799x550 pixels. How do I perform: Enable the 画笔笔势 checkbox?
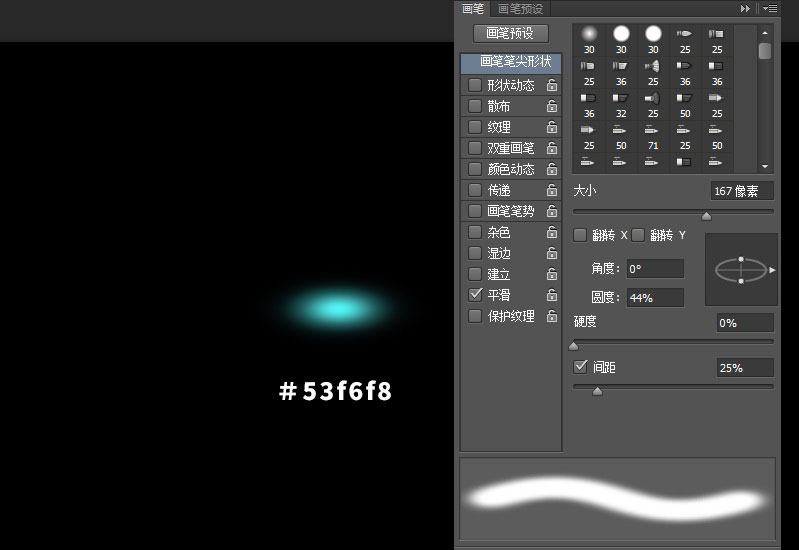(475, 211)
